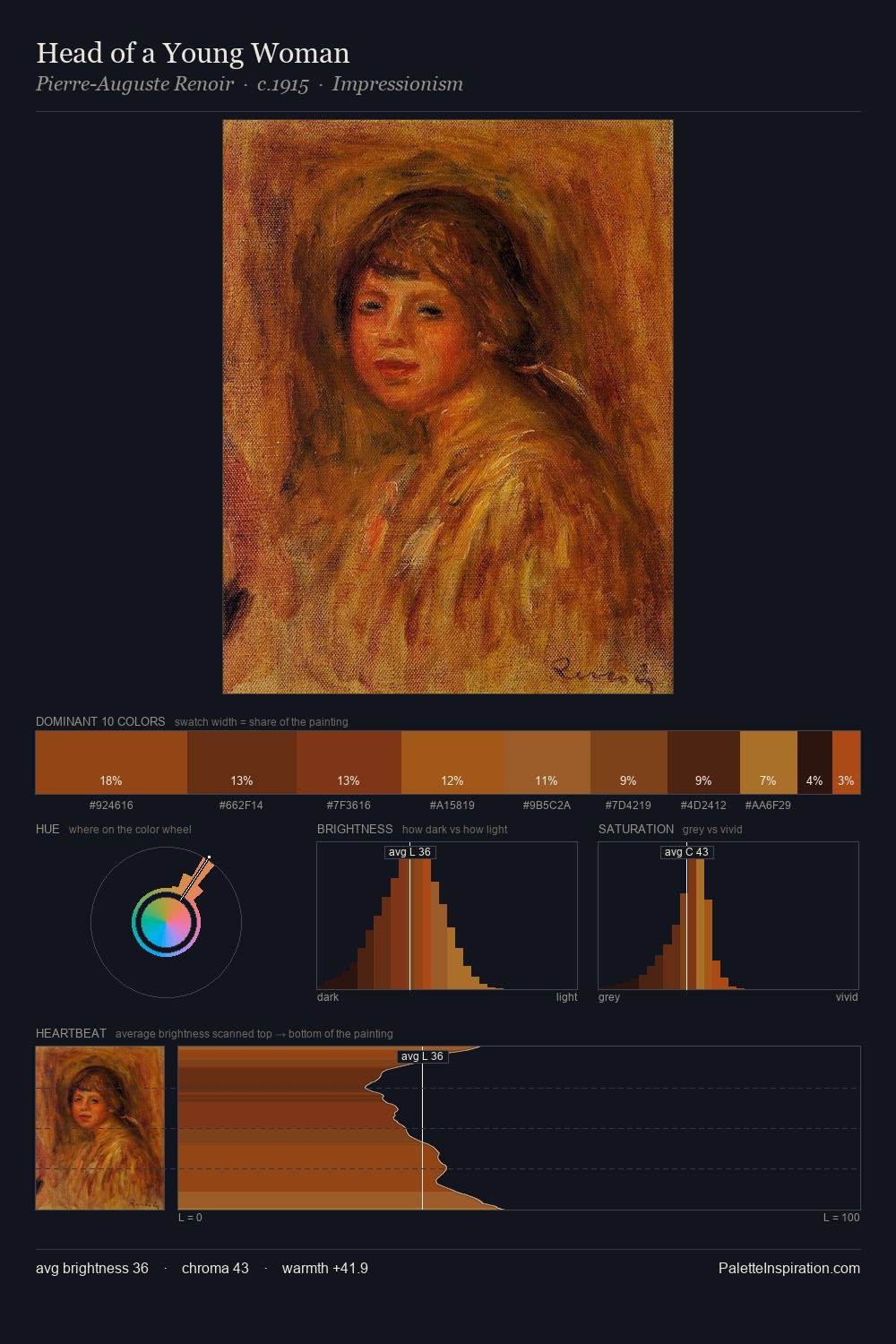Click the 'vivid' axis label
Viewport: 896px width, 1344px height.
[x=847, y=997]
